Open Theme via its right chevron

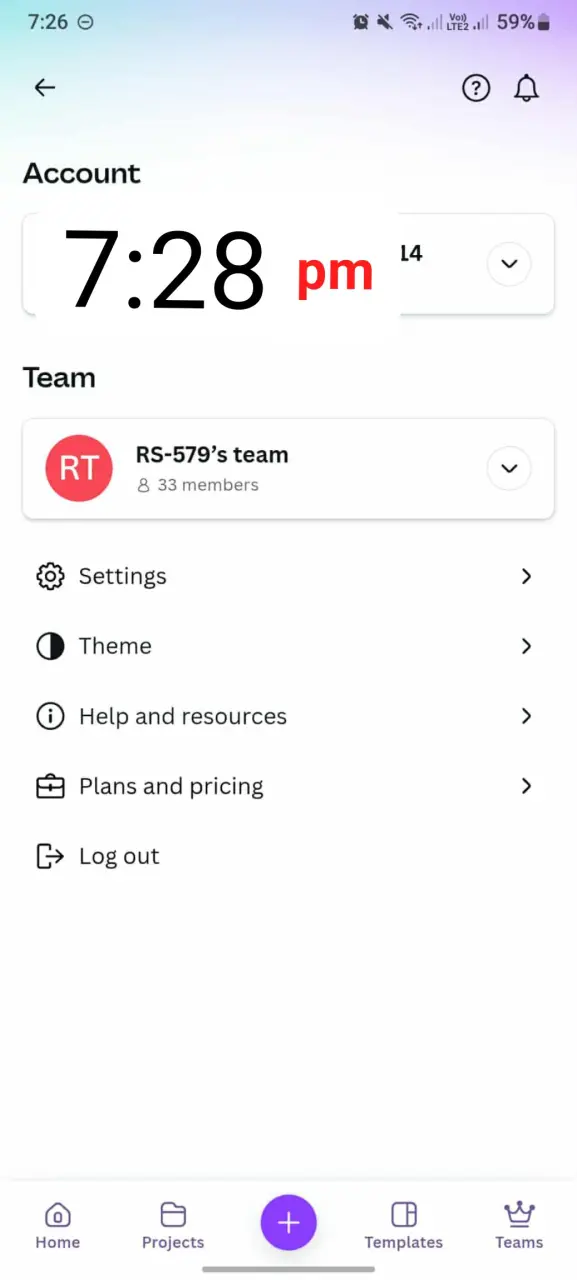click(526, 646)
